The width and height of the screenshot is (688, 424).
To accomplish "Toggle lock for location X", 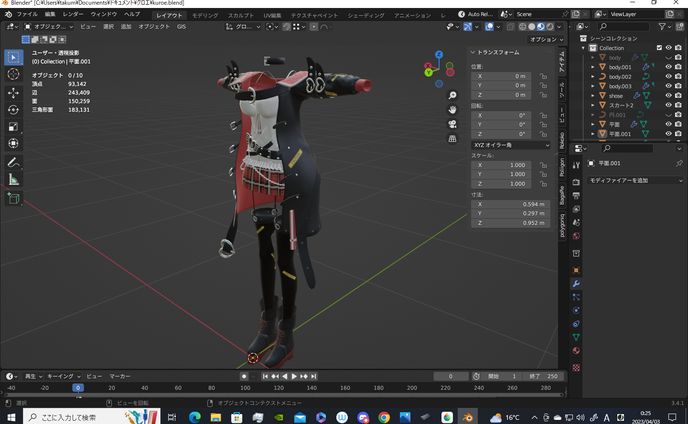I will click(x=543, y=76).
